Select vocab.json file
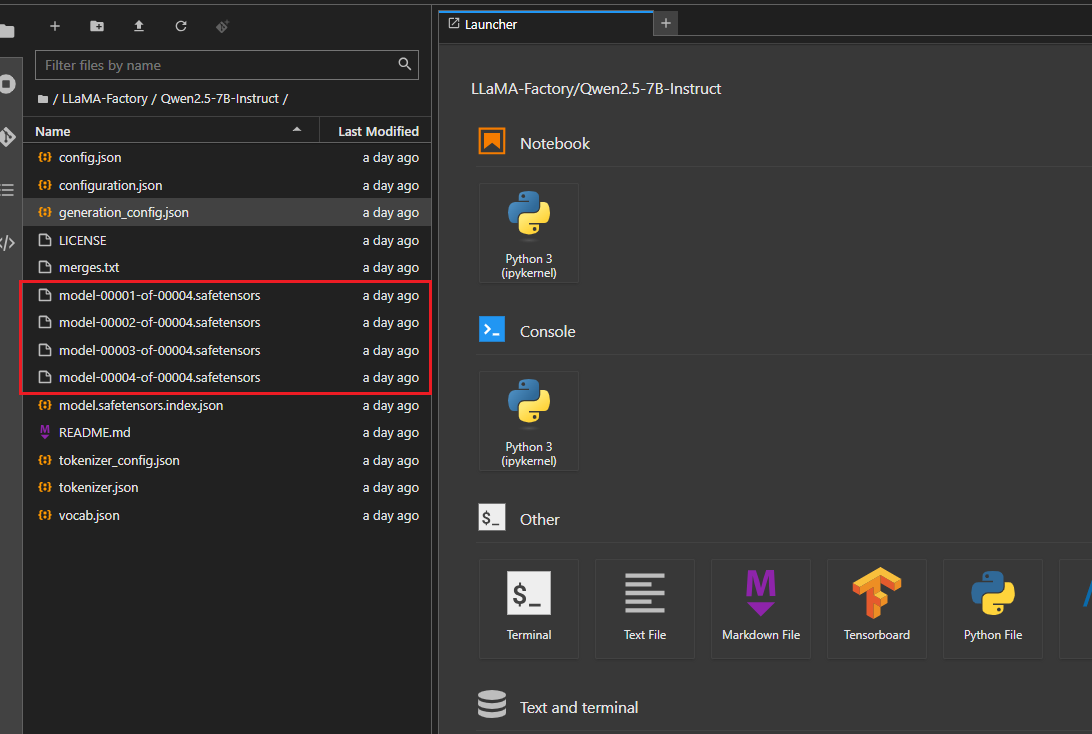 click(x=227, y=515)
